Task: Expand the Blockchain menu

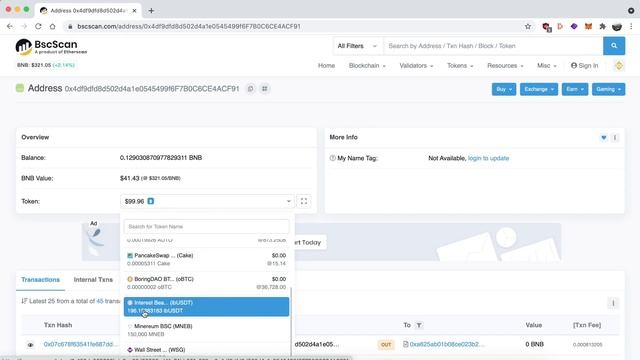Action: pos(367,65)
